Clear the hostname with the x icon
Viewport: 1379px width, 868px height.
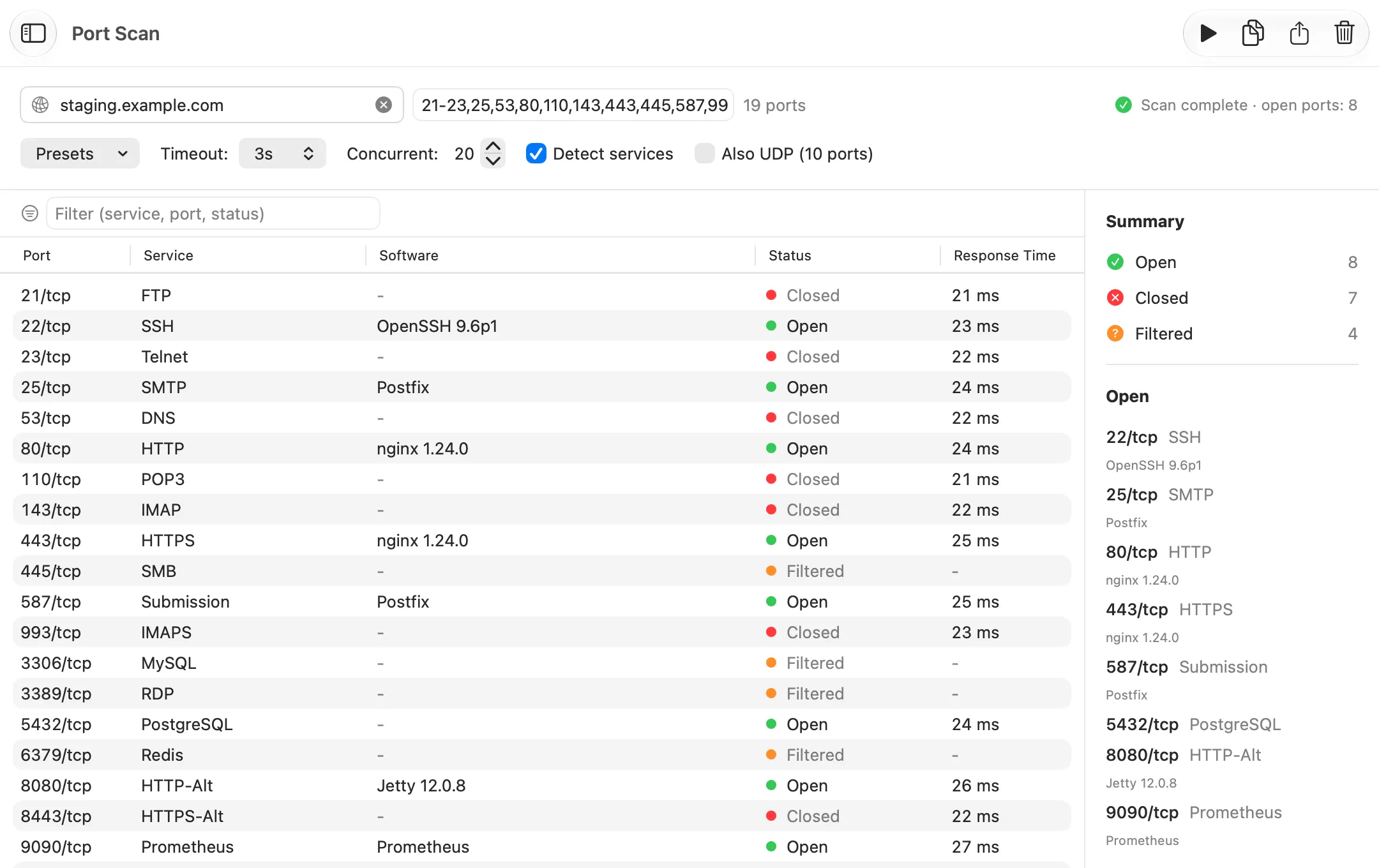(384, 105)
